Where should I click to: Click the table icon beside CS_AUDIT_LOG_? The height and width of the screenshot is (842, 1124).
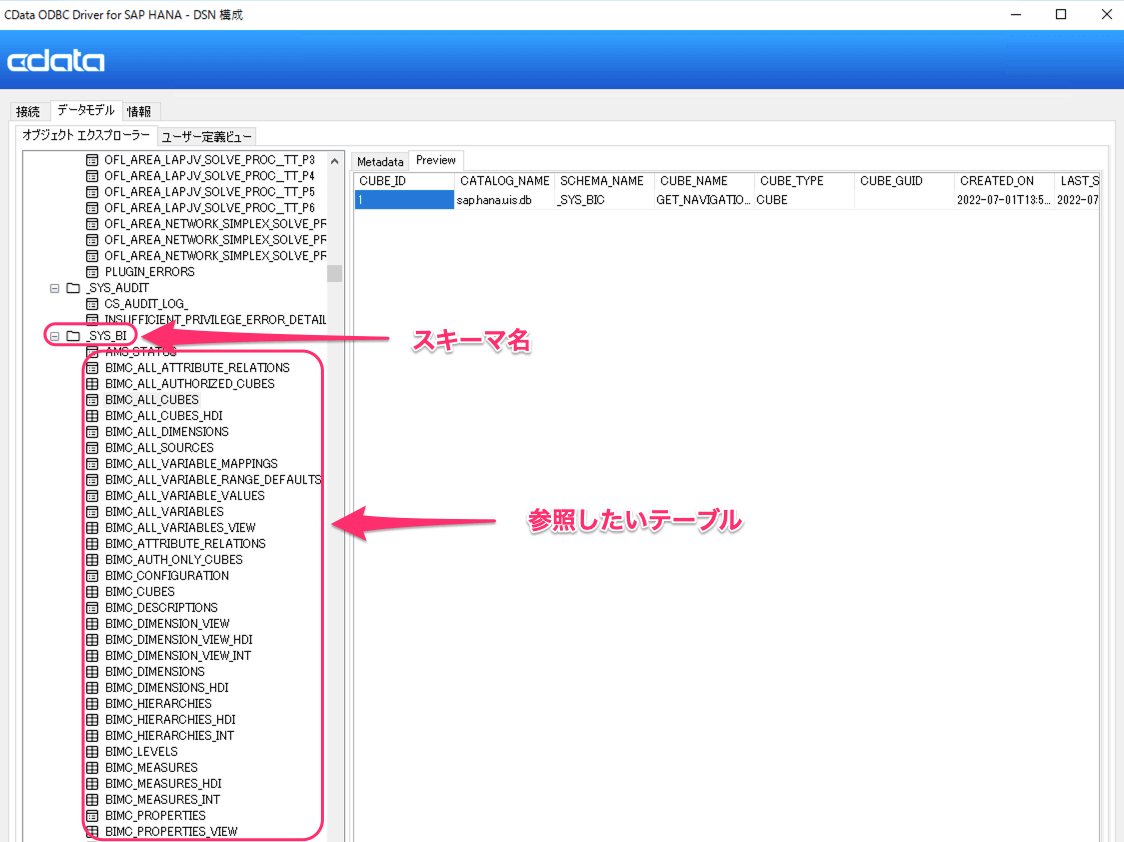tap(92, 304)
